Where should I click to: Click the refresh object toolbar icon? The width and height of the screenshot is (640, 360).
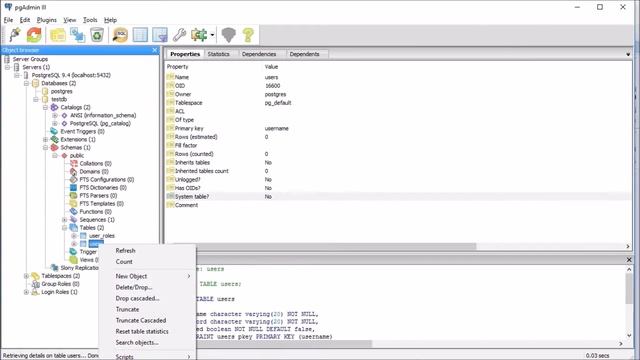click(34, 35)
